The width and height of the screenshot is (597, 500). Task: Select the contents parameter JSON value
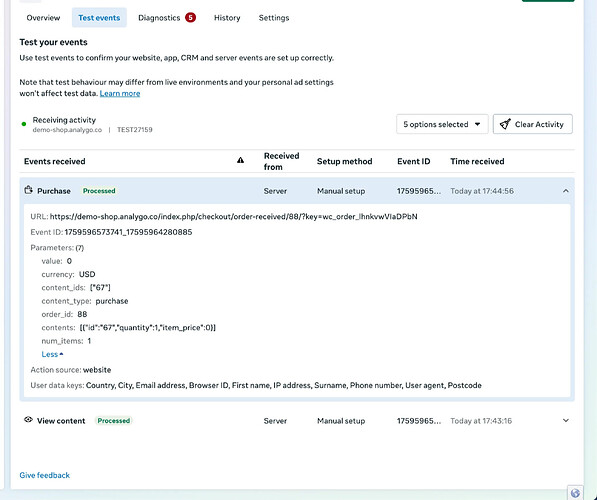pyautogui.click(x=148, y=327)
